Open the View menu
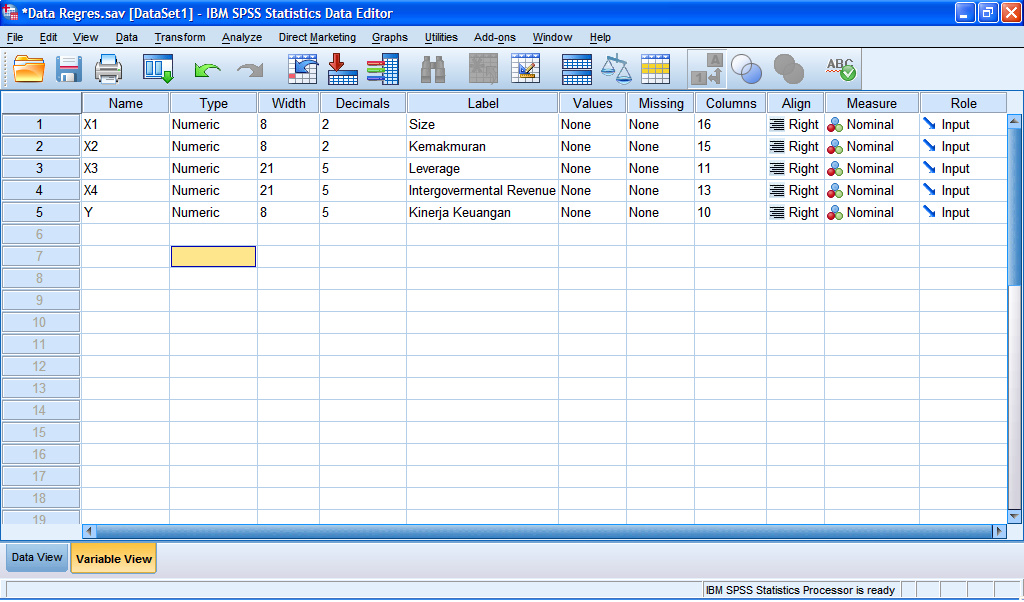Screen dimensions: 1024x602 tap(86, 37)
